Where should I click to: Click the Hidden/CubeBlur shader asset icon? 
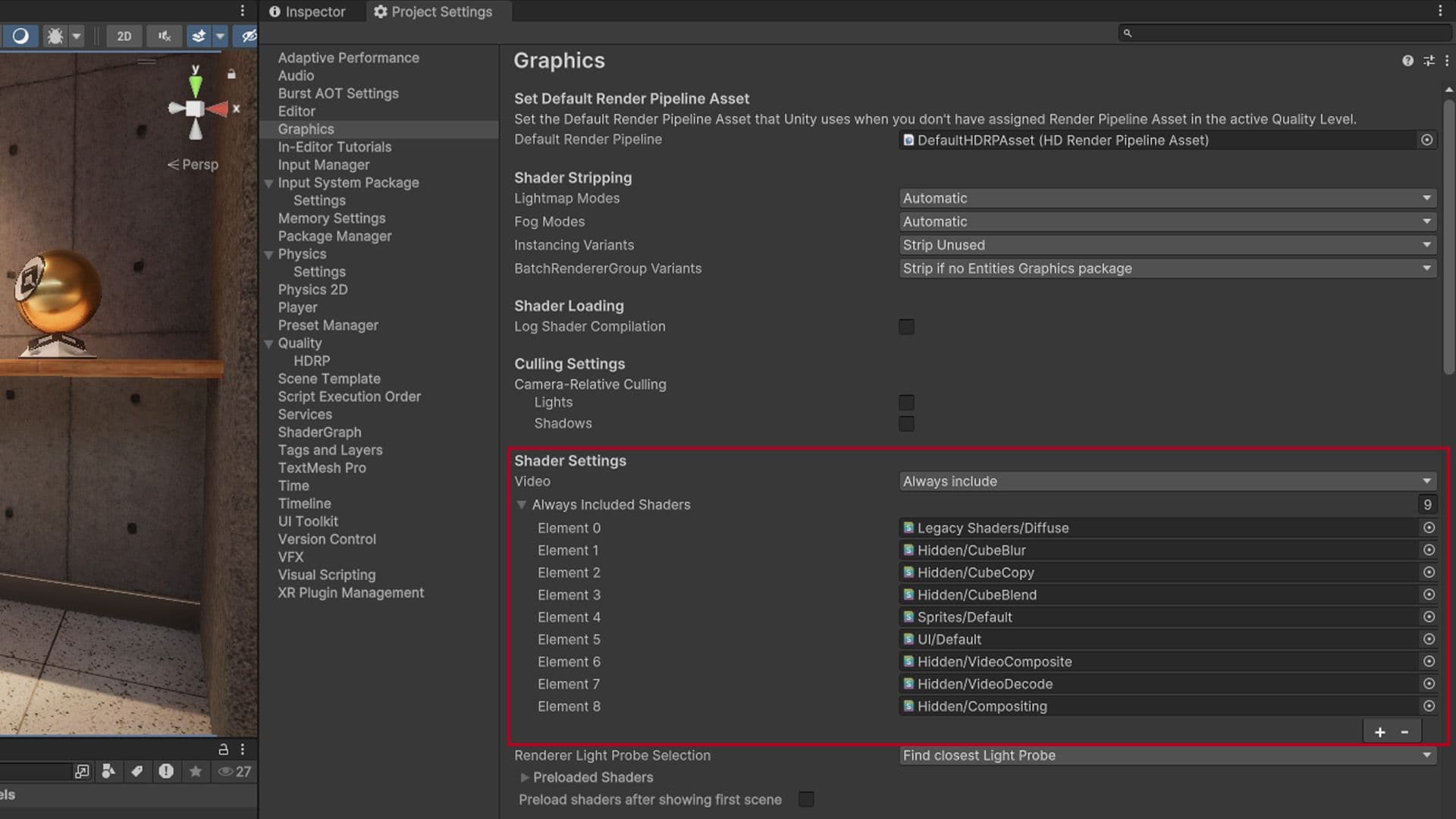908,551
